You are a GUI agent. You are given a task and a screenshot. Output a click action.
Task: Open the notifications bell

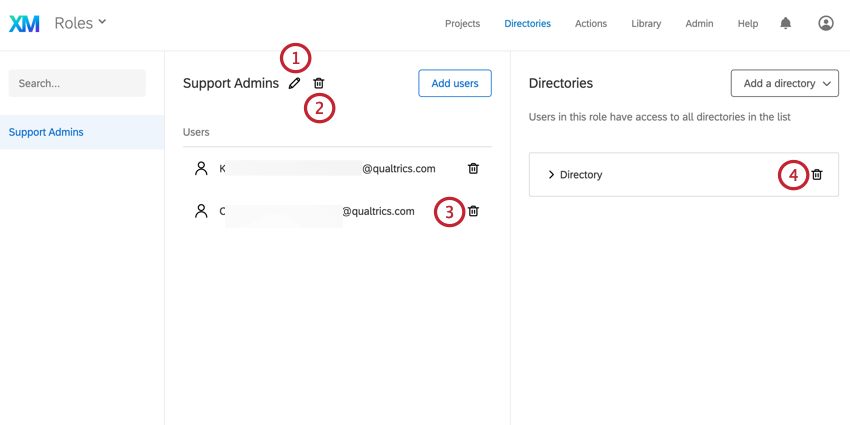click(786, 23)
